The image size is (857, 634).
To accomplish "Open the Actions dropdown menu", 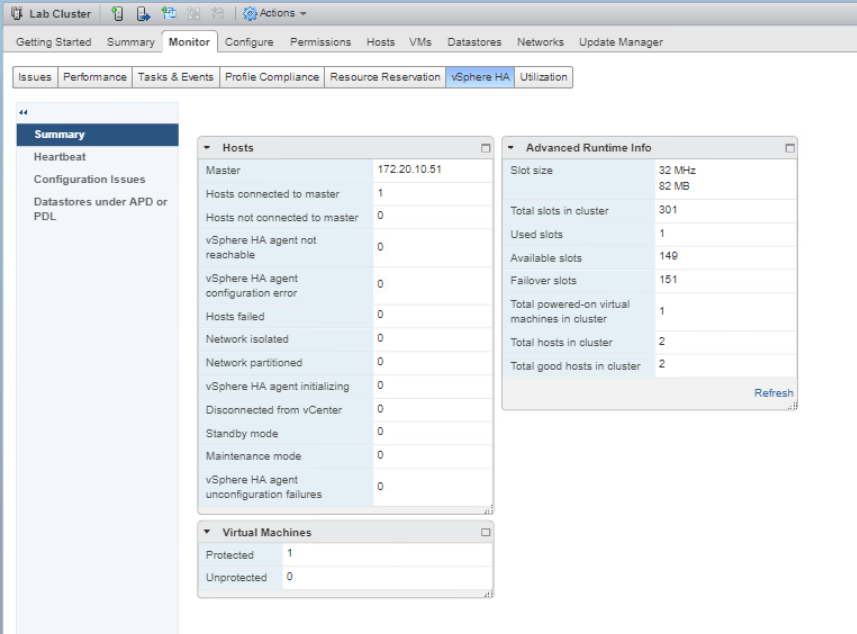I will coord(275,14).
